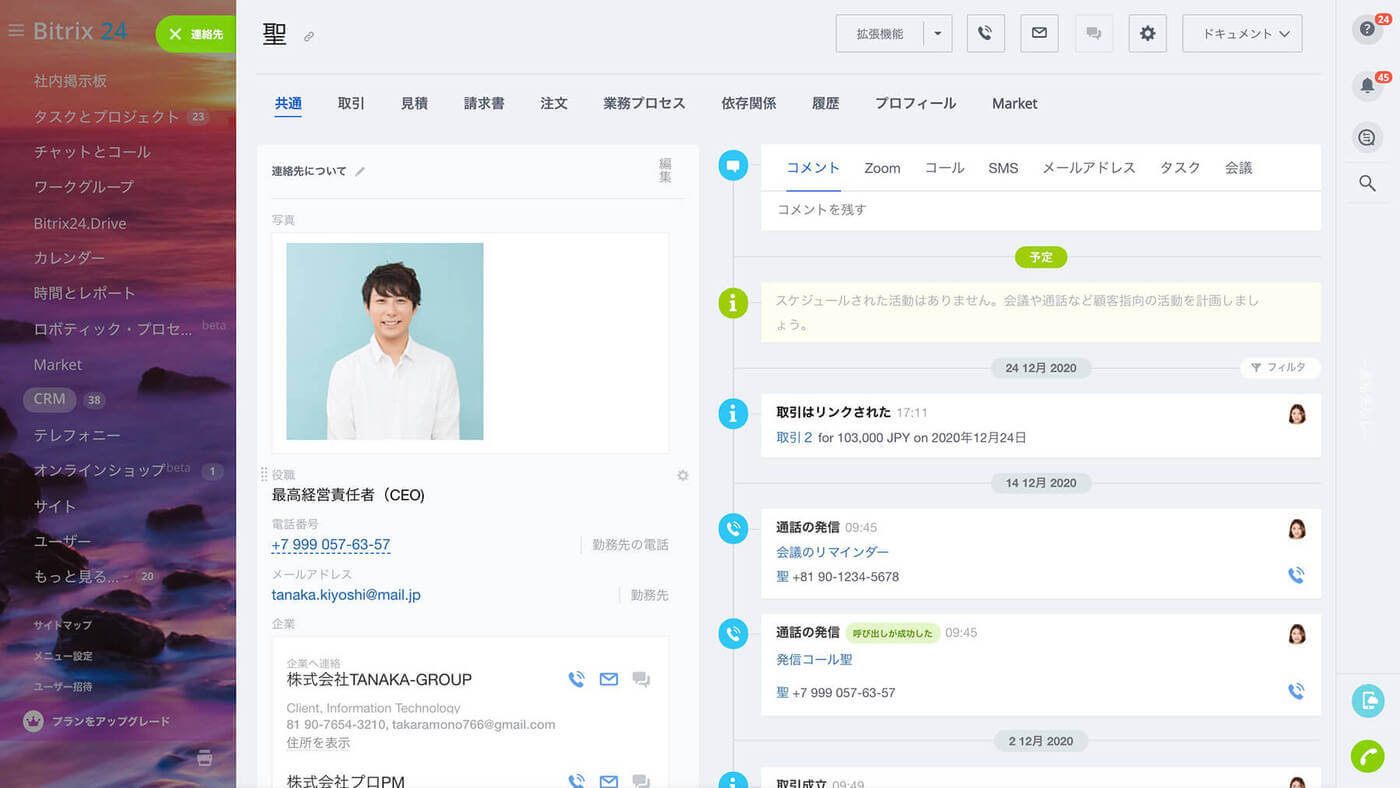Switch to the 業務プロセス tab
The image size is (1400, 788).
644,103
